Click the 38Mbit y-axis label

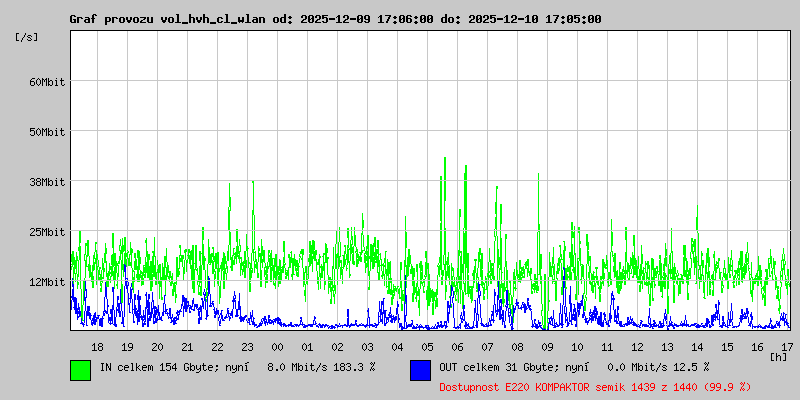[46, 182]
